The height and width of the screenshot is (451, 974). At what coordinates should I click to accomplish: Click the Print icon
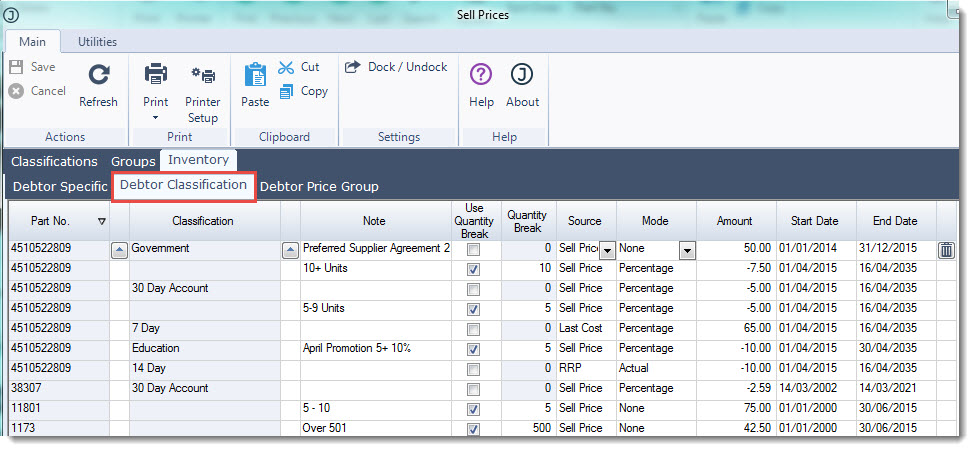(156, 75)
